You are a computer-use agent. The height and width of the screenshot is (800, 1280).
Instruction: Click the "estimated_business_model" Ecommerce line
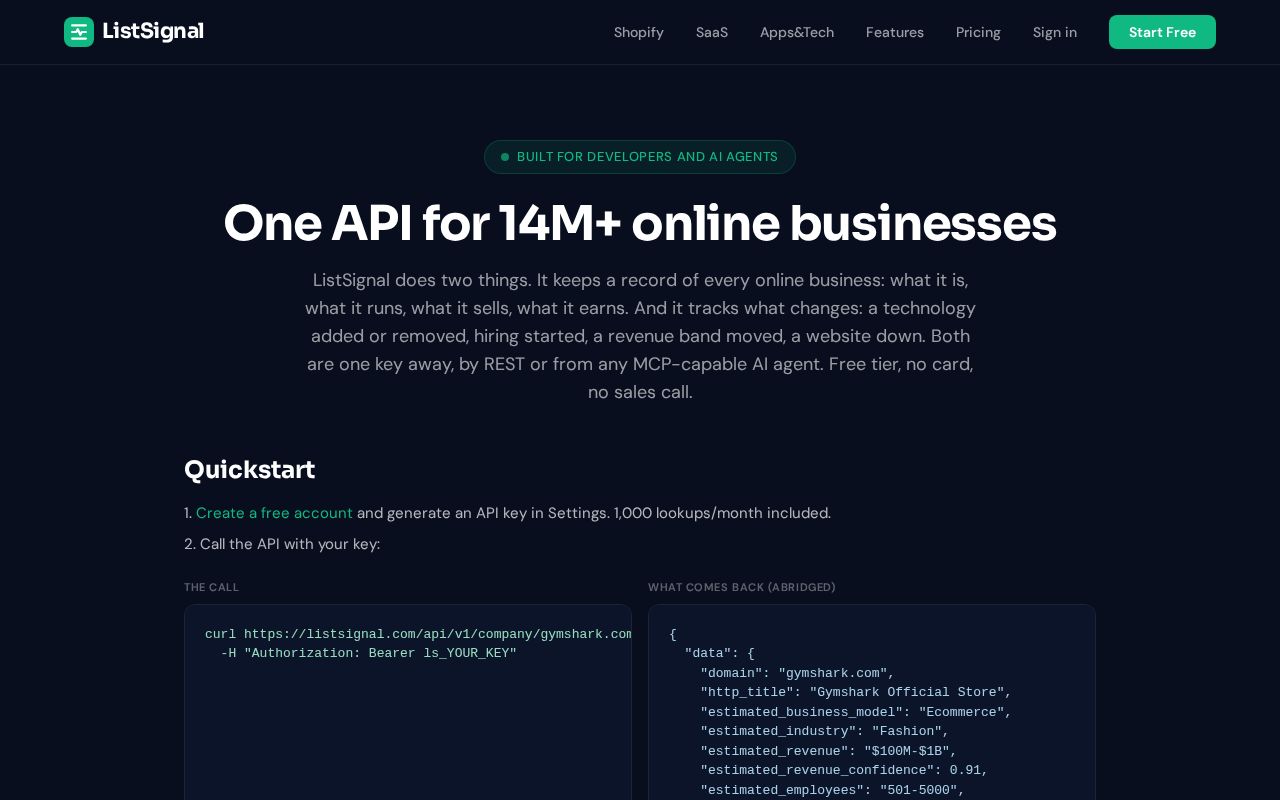point(856,712)
